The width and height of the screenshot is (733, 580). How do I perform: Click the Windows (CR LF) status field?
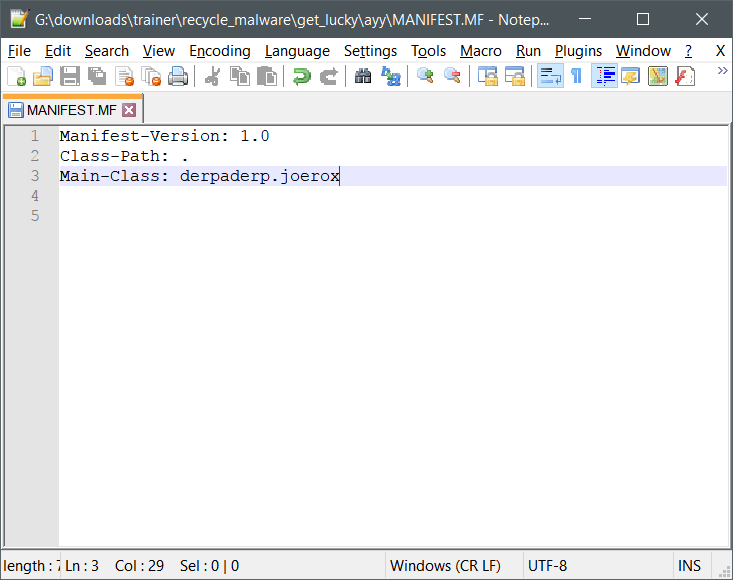(445, 566)
